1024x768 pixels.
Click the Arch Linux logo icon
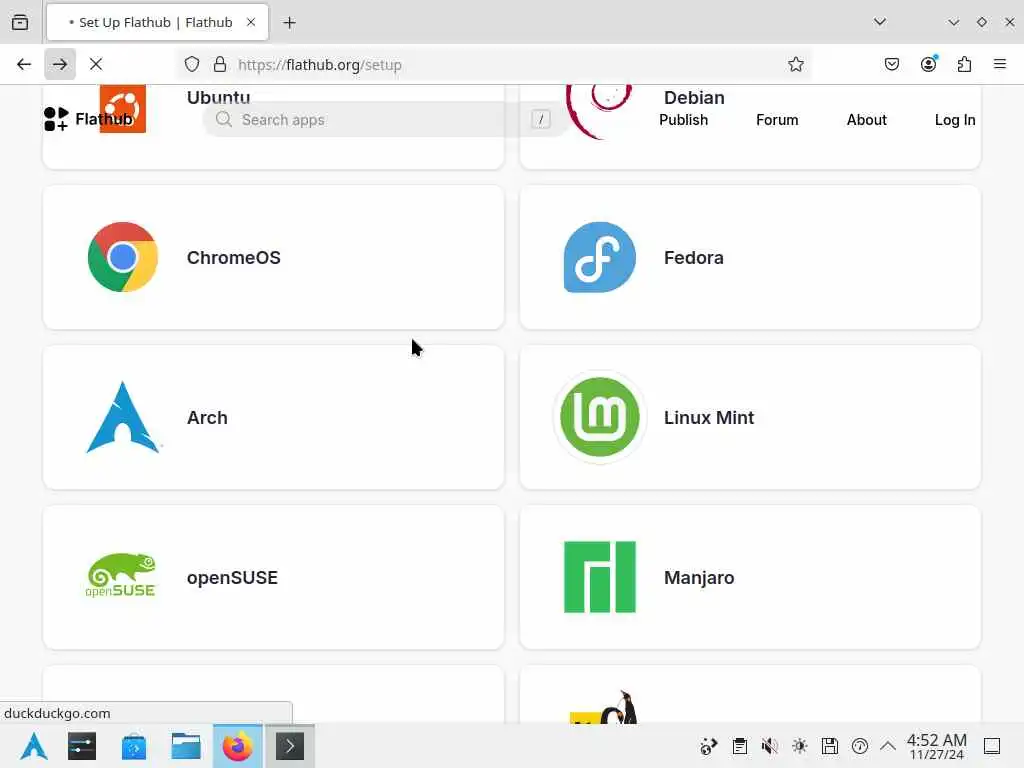click(x=123, y=417)
